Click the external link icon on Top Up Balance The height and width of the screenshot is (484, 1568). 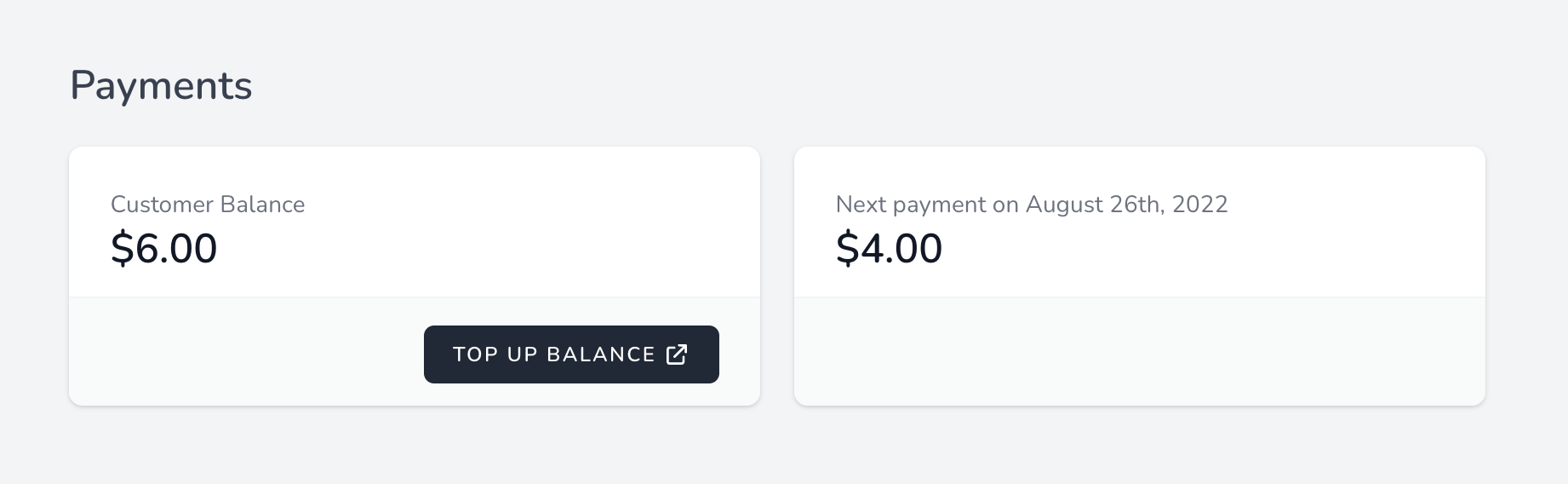677,354
